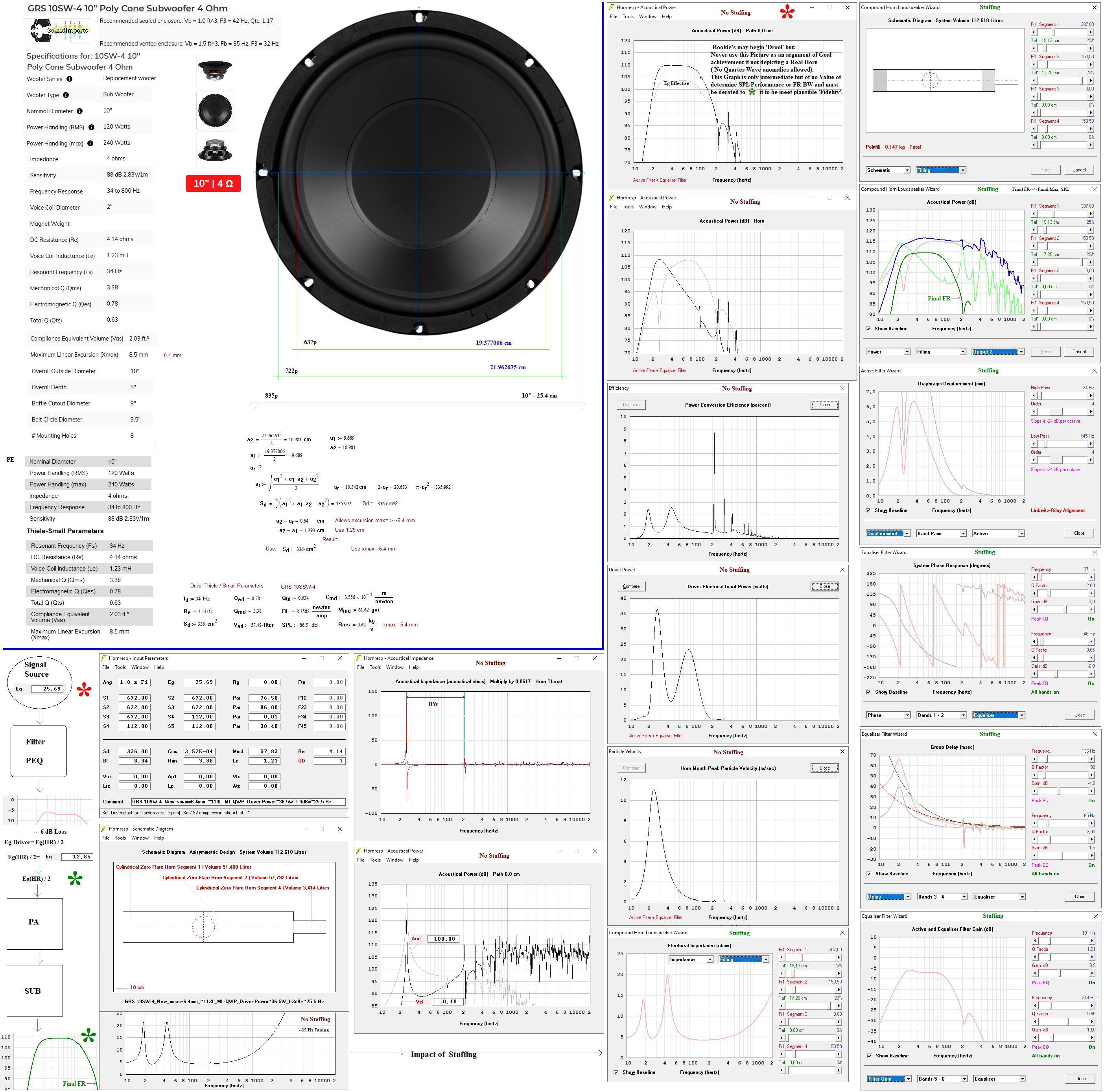Open the Impedance dropdown in Electrical Impedance wizard
This screenshot has width=1104, height=1092.
(x=691, y=959)
